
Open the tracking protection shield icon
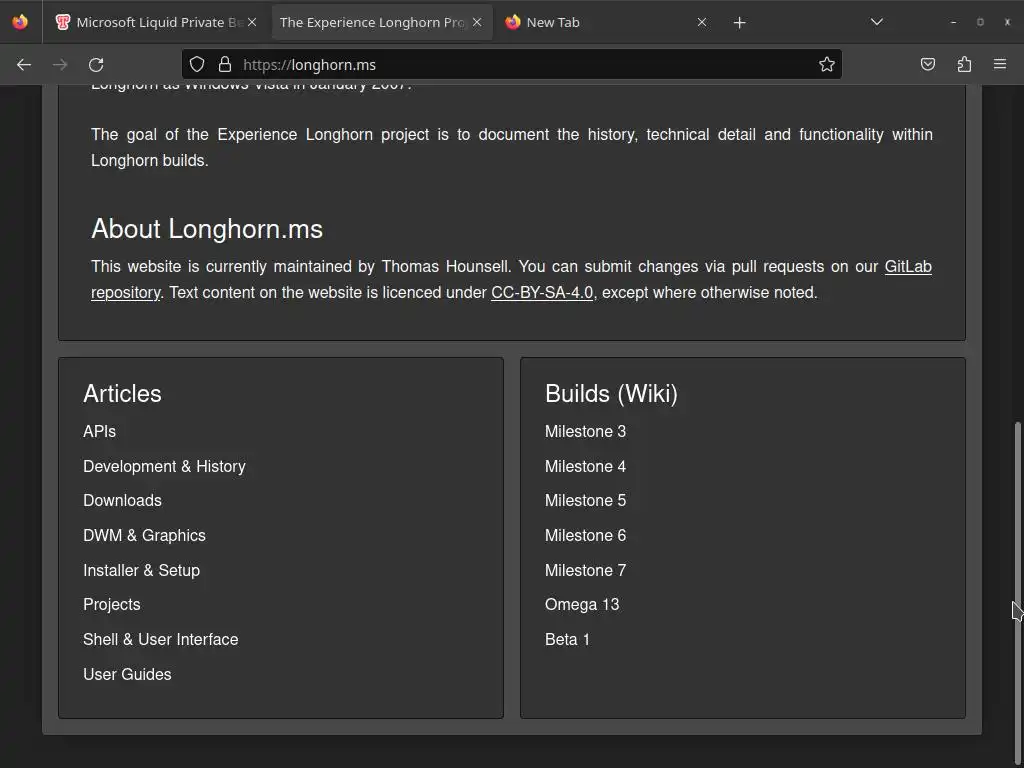[x=197, y=64]
